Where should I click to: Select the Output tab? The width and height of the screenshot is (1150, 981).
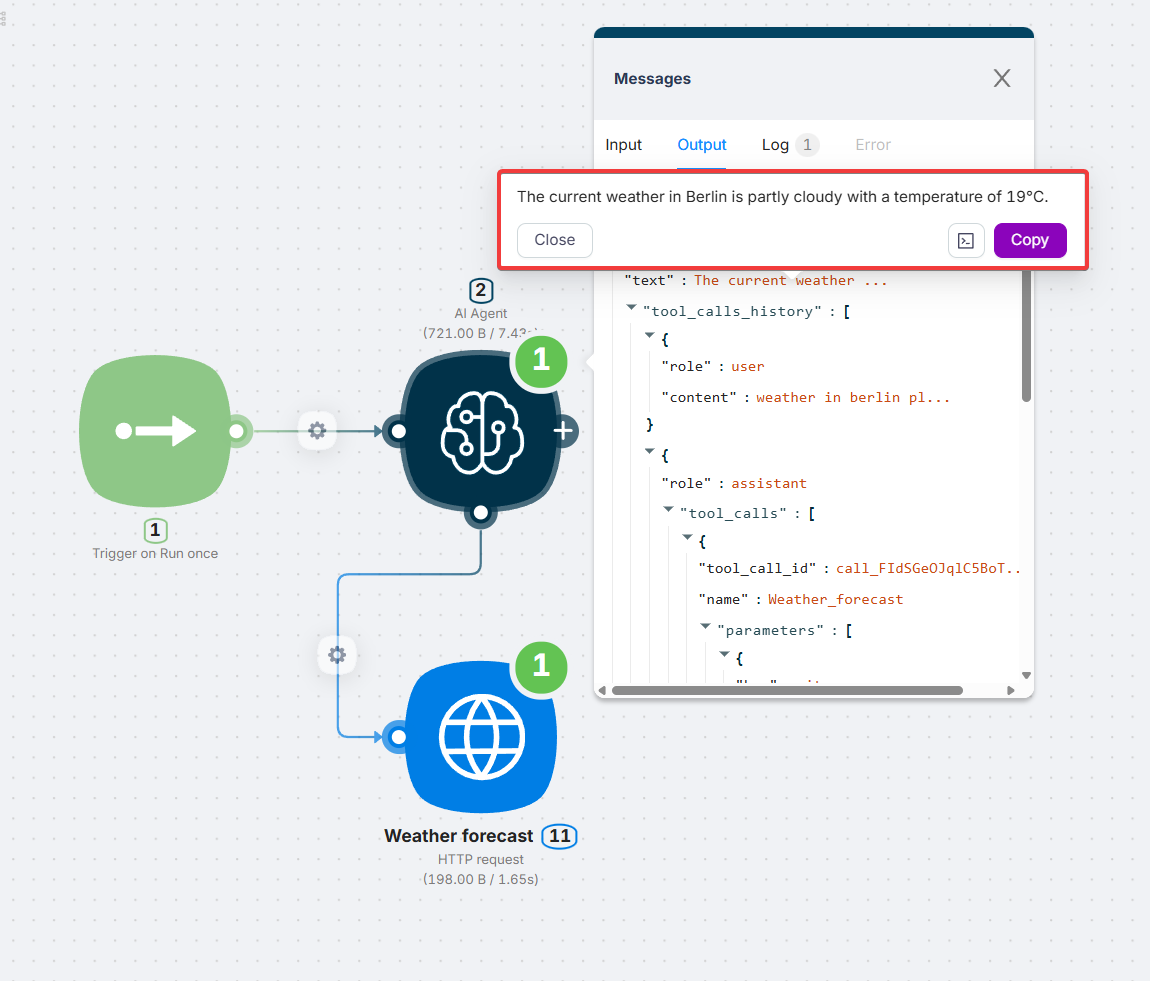point(702,145)
